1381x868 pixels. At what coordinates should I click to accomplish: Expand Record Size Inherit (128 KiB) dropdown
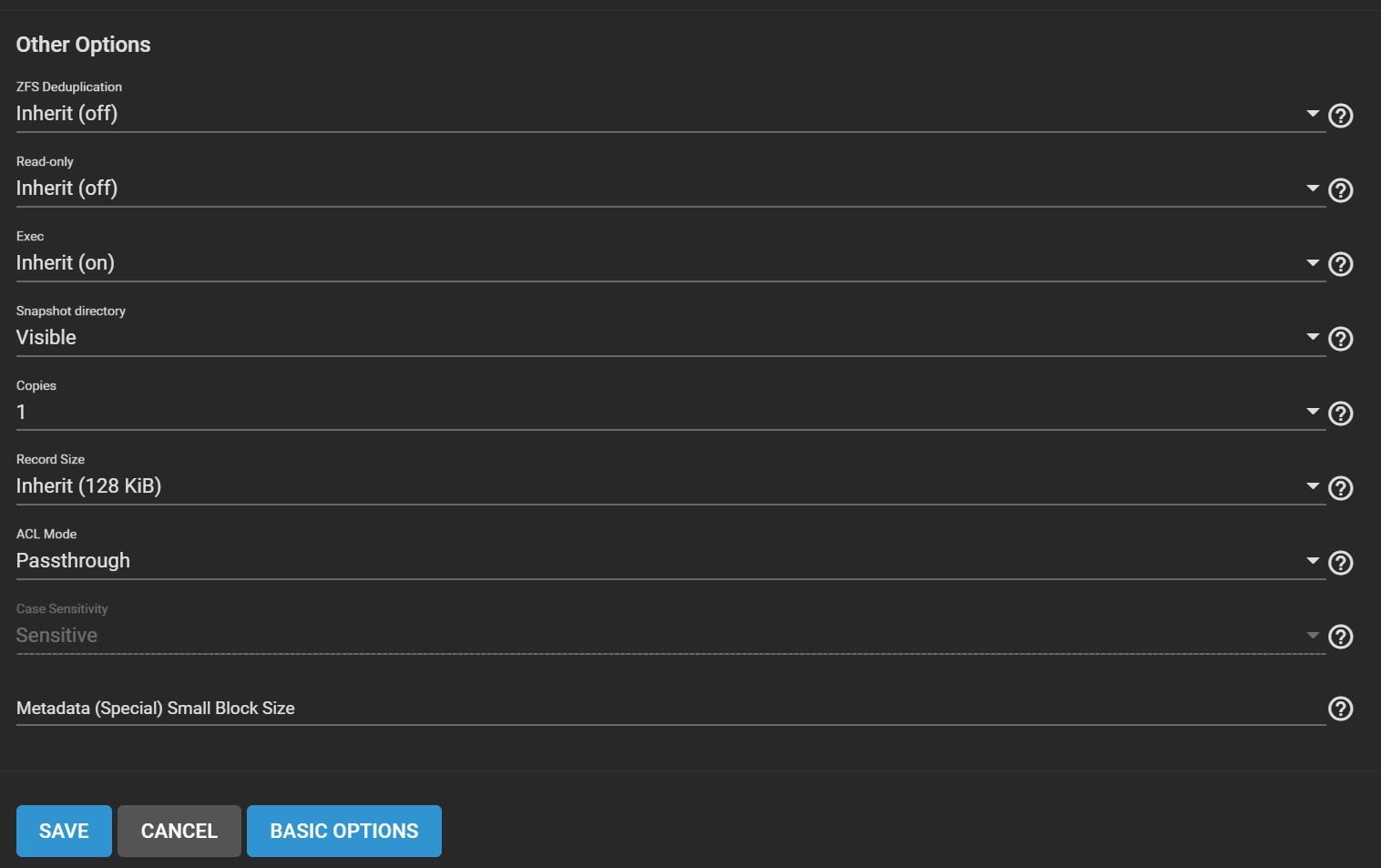click(670, 486)
